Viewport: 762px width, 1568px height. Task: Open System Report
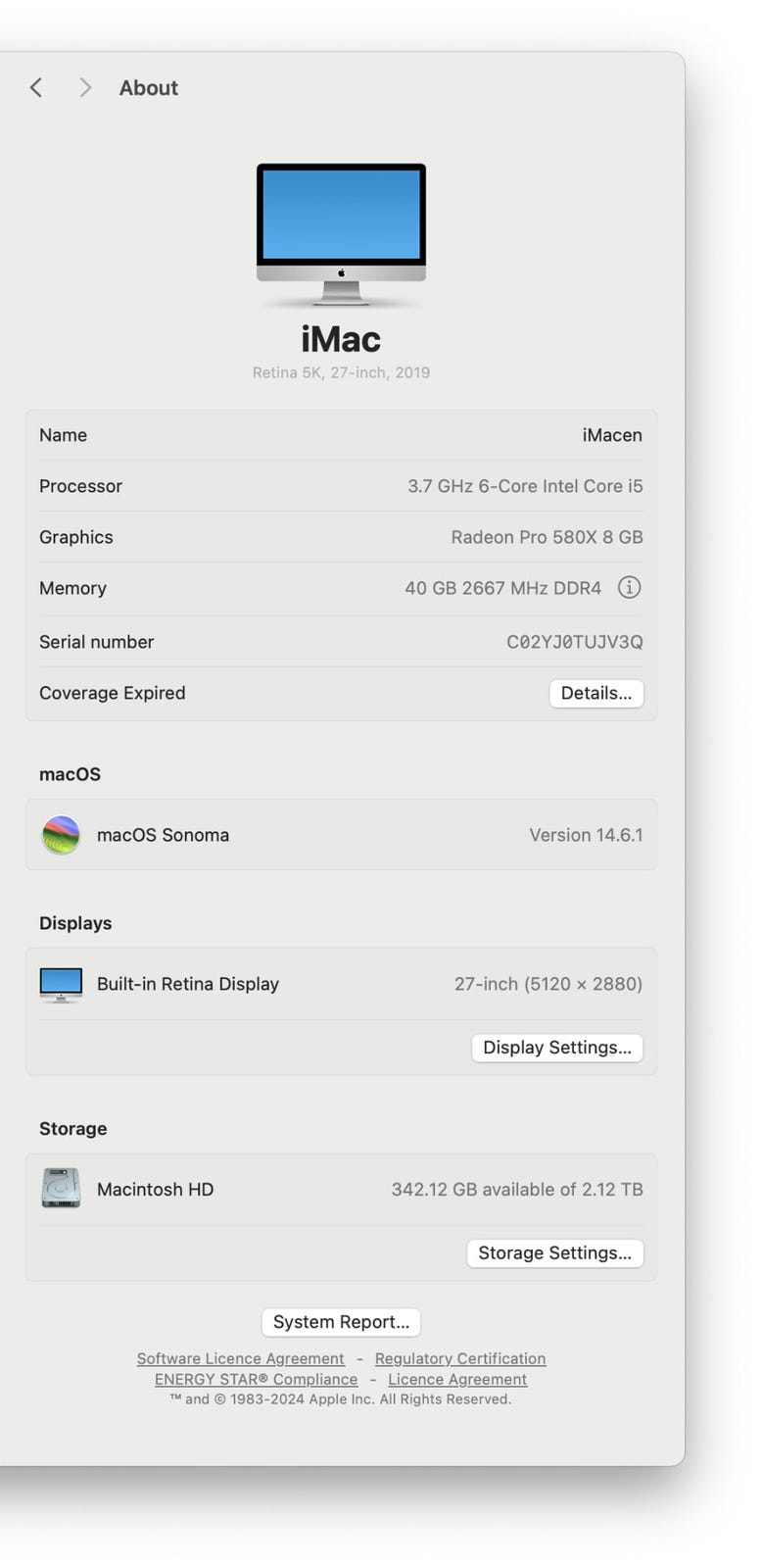pyautogui.click(x=341, y=1322)
